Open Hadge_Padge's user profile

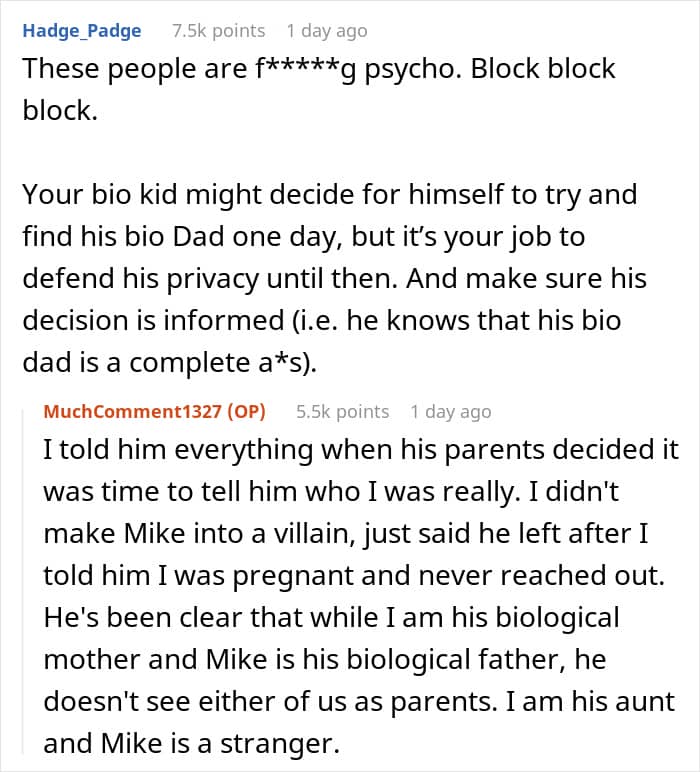(x=82, y=31)
